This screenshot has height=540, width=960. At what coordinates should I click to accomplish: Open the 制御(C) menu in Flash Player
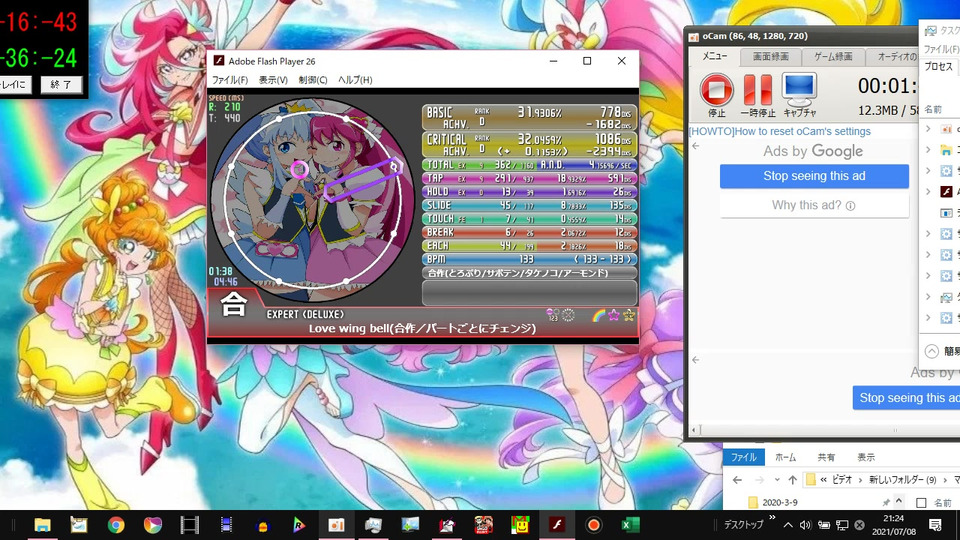point(313,80)
